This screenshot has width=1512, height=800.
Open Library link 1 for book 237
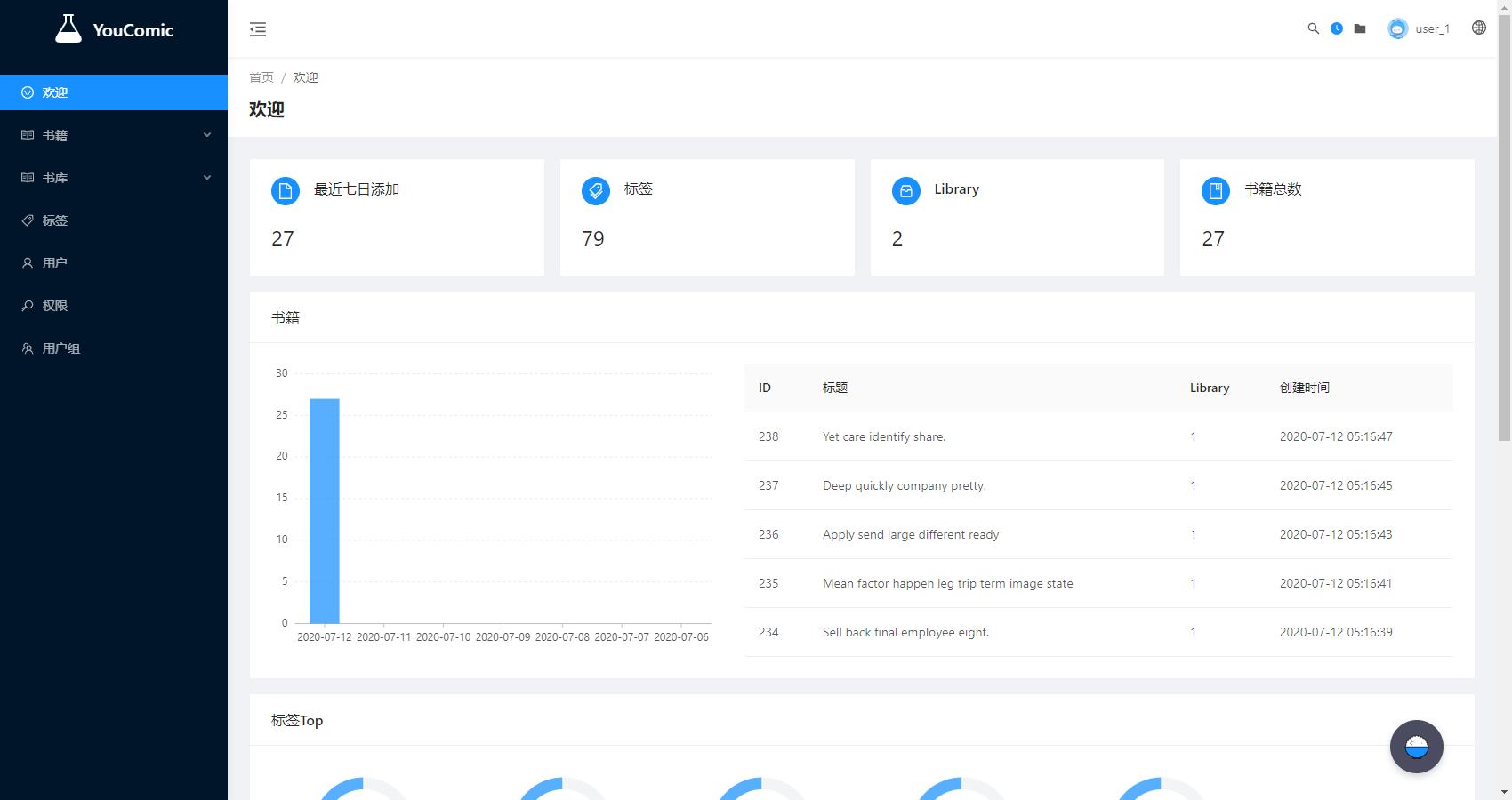tap(1193, 485)
